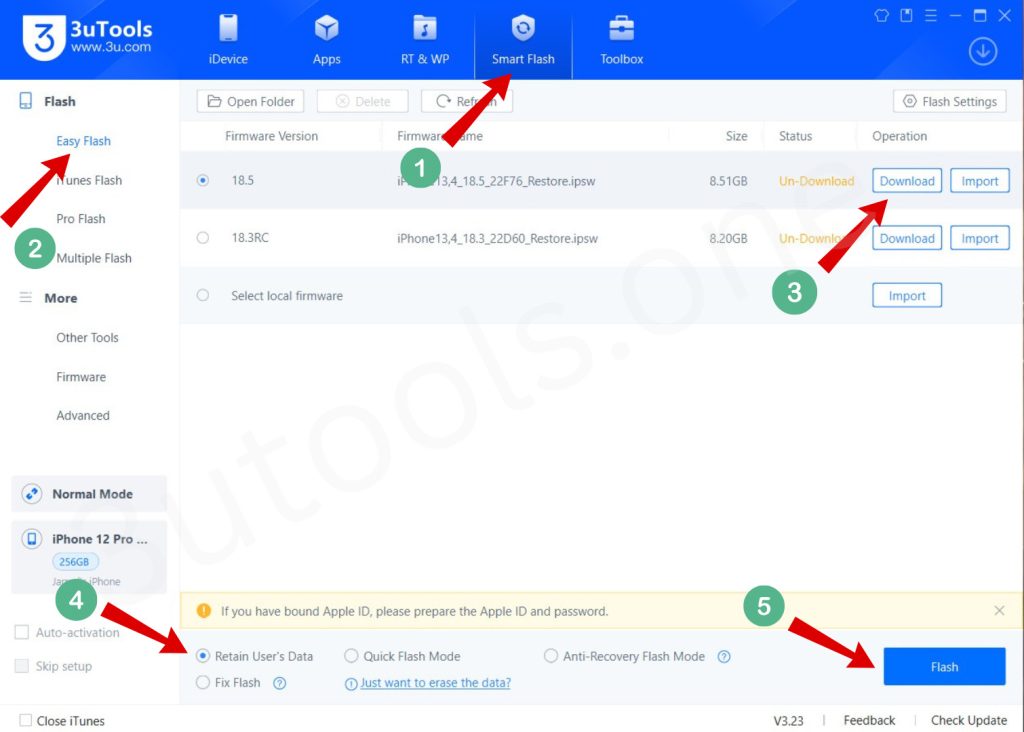This screenshot has width=1024, height=732.
Task: Open Firmware in sidebar
Action: click(x=80, y=377)
